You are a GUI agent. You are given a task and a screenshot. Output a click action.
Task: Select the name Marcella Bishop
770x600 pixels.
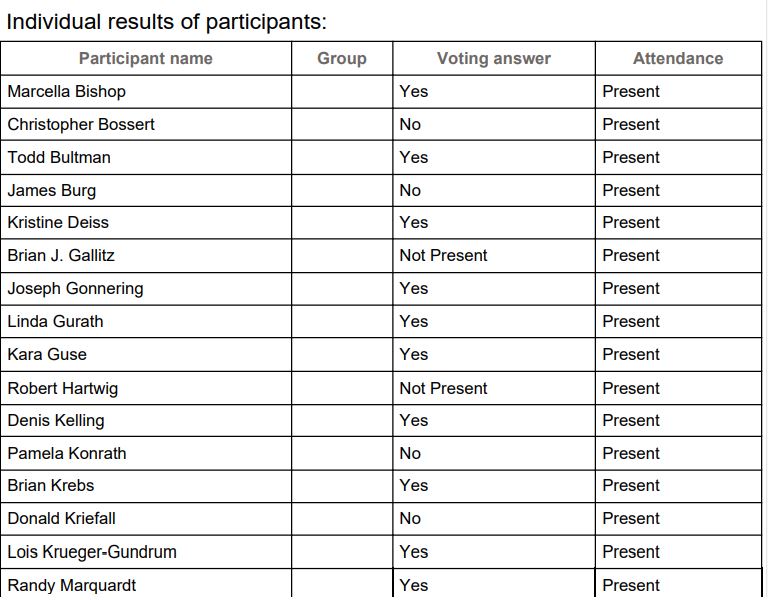(x=66, y=91)
